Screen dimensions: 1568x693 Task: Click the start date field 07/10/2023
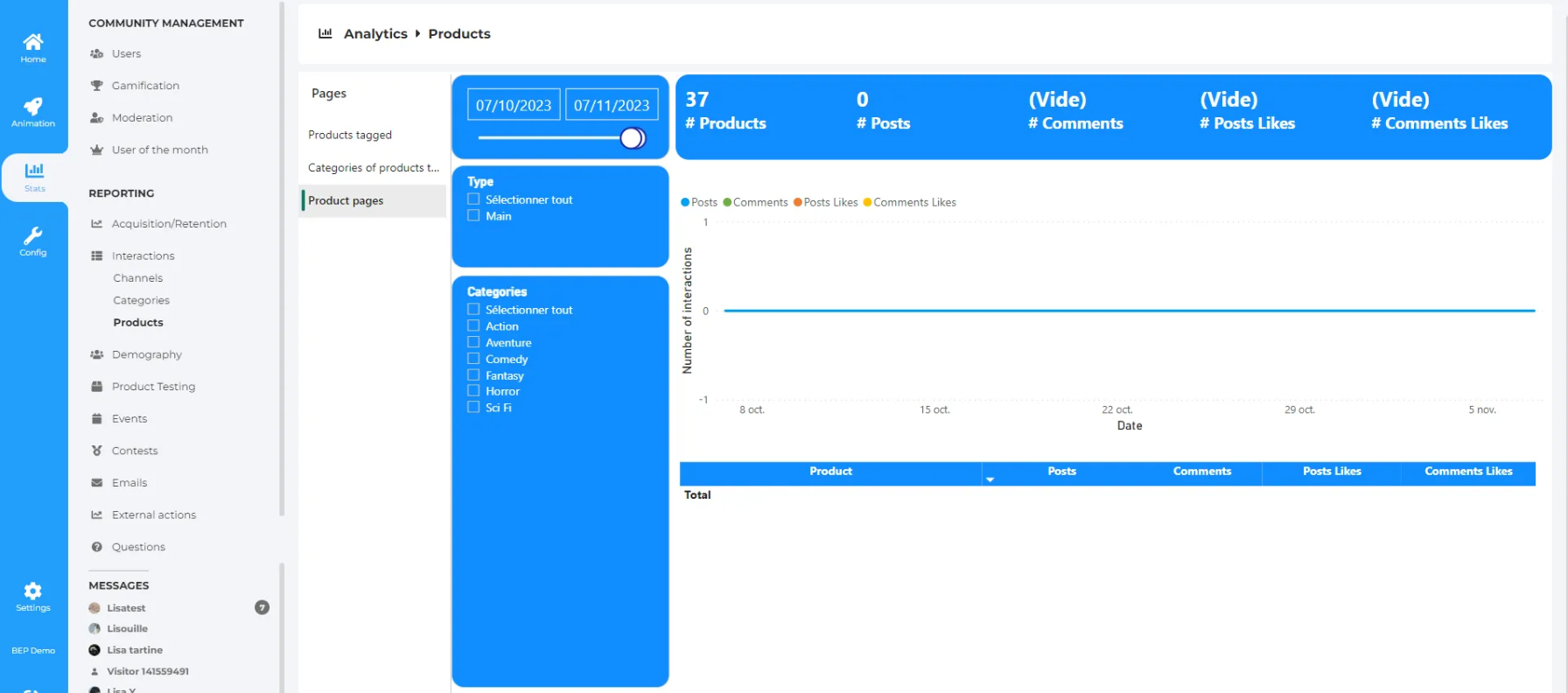[x=514, y=105]
